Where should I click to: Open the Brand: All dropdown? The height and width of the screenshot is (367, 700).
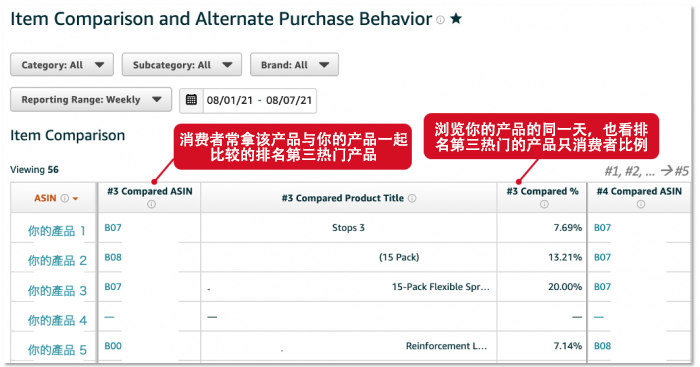[294, 65]
